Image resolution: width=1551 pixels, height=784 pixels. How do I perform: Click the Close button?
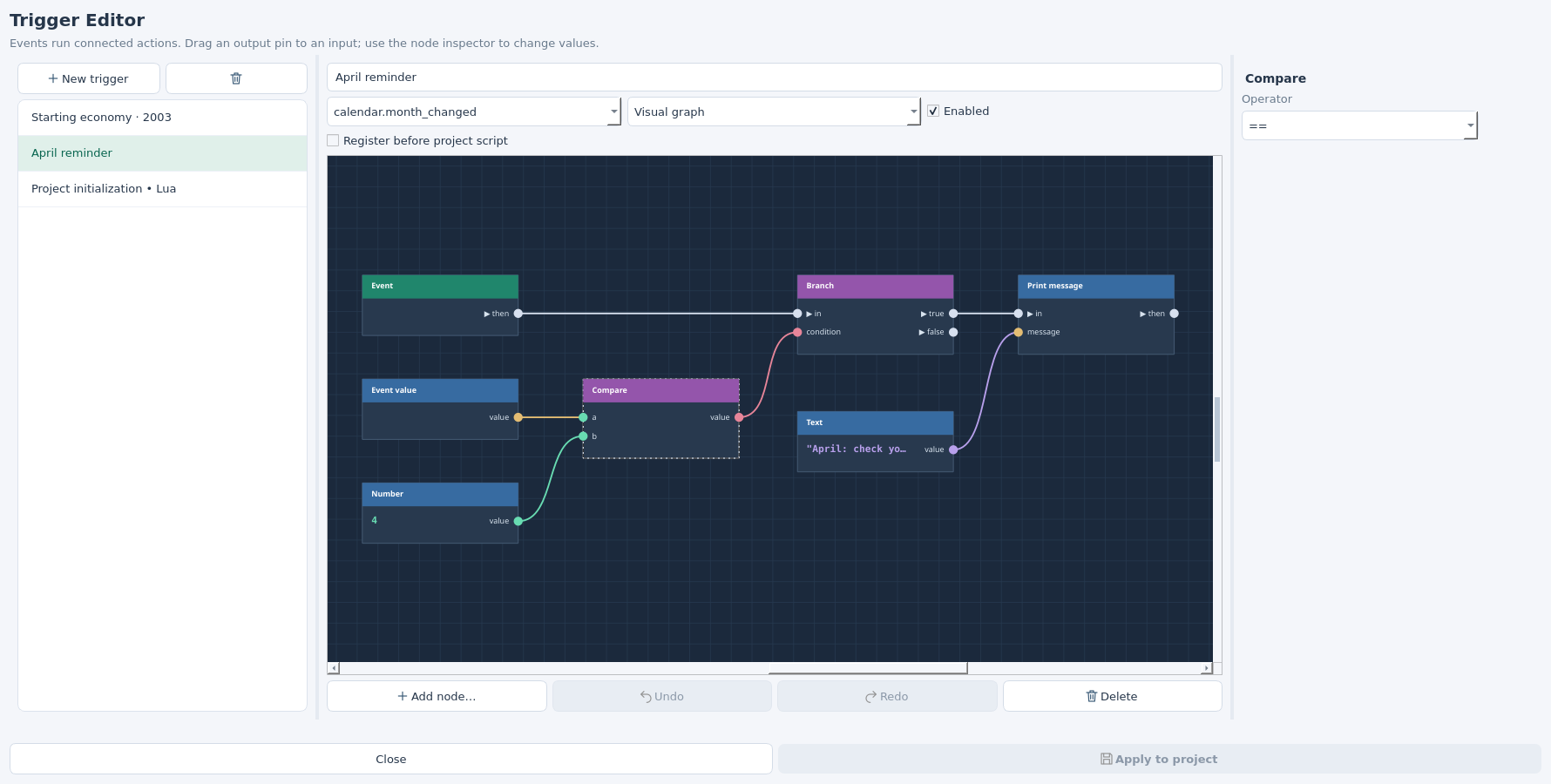[391, 759]
